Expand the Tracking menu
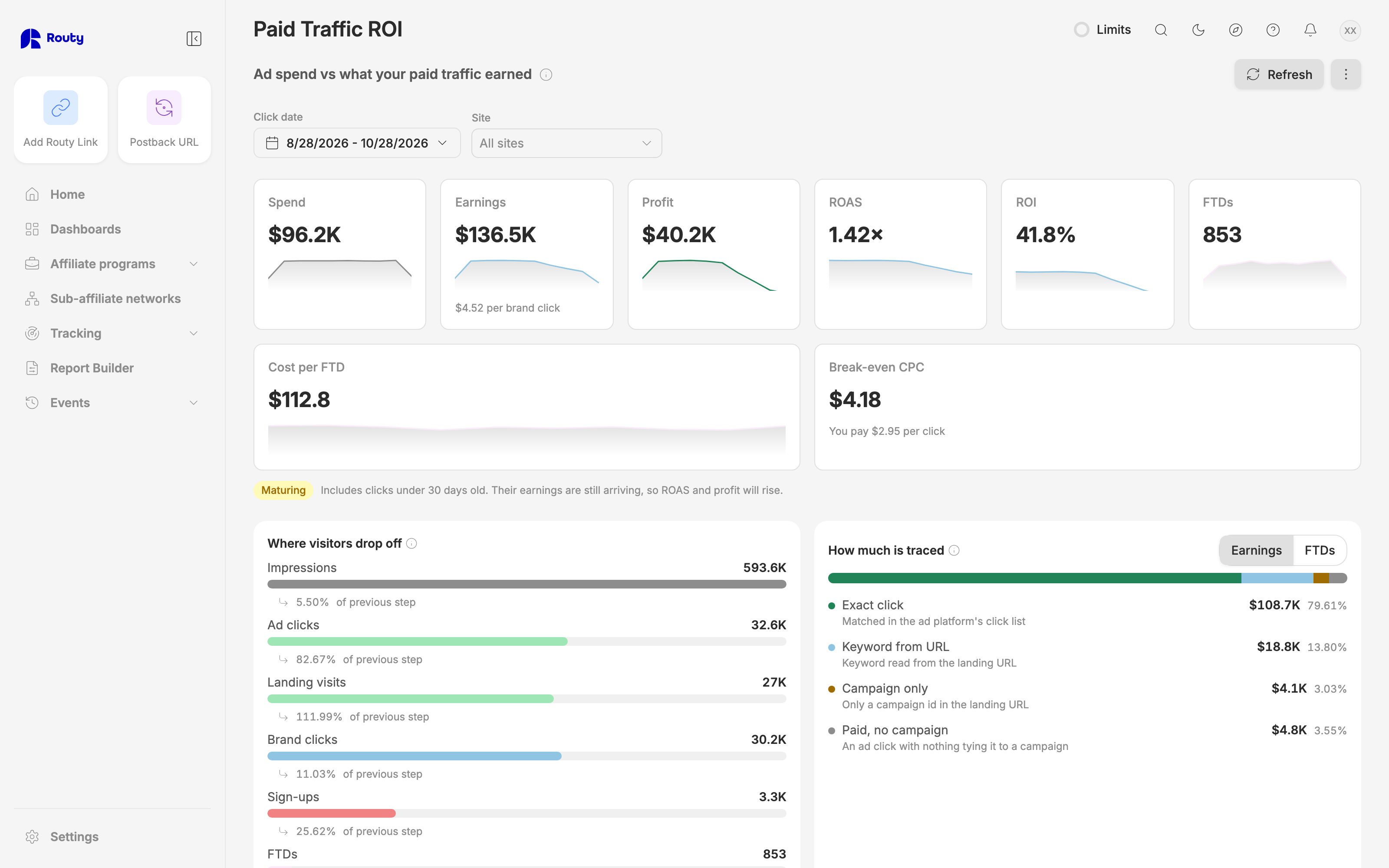Image resolution: width=1389 pixels, height=868 pixels. point(112,333)
